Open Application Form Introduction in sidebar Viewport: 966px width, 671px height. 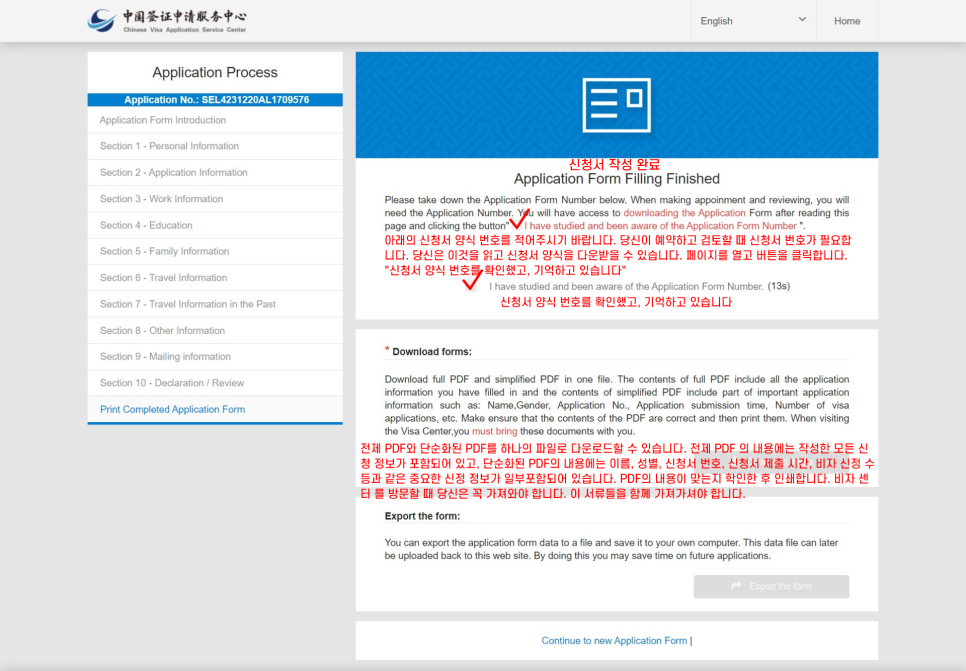163,120
